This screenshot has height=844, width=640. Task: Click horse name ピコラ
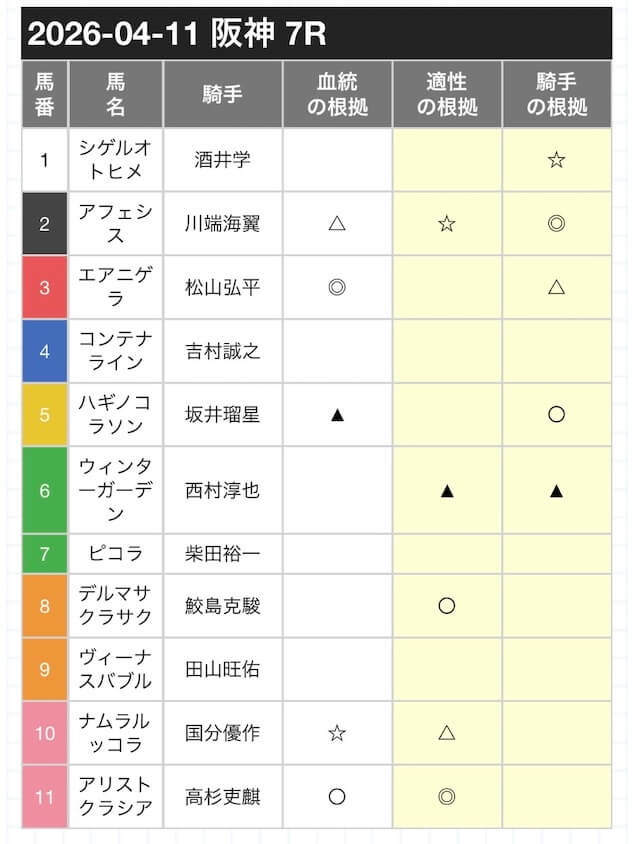[116, 553]
